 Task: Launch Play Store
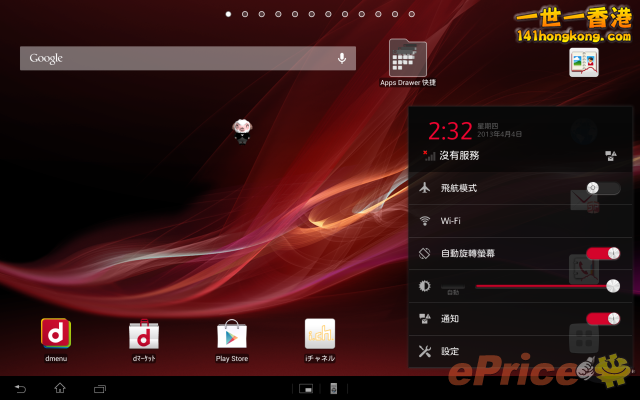(x=231, y=335)
